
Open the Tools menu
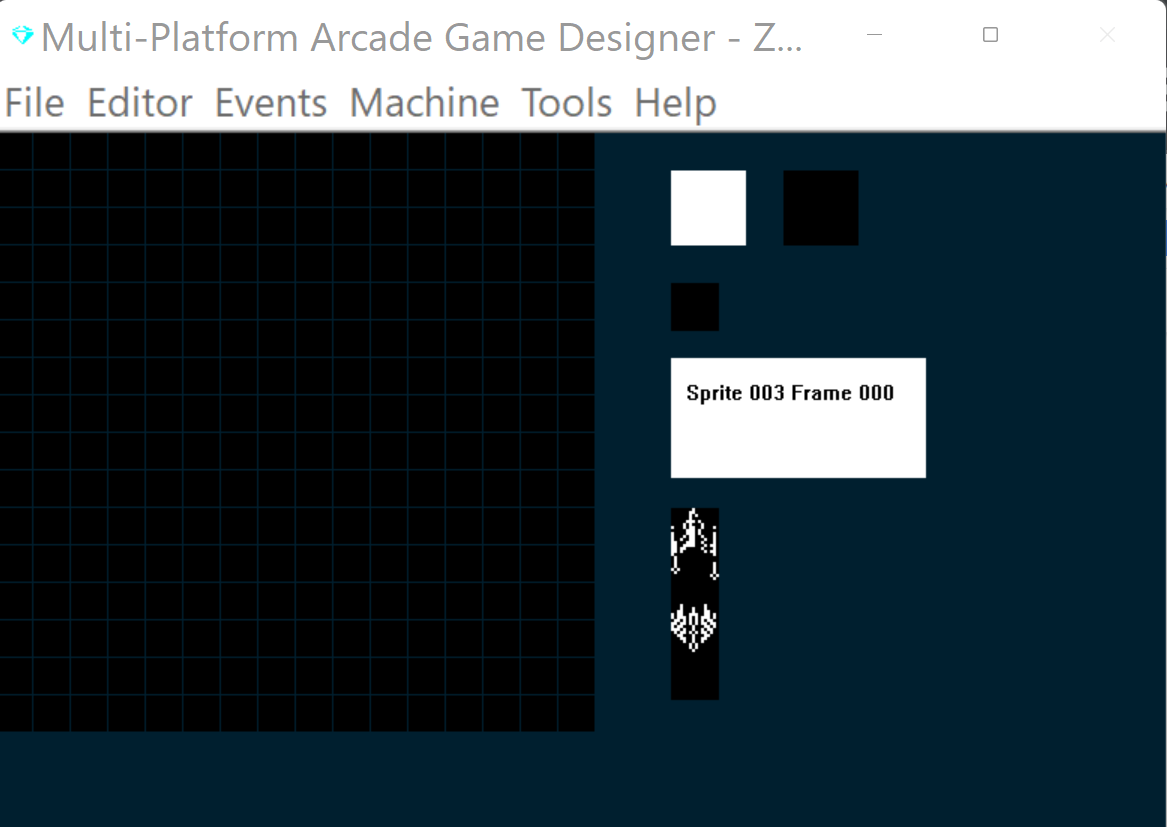(566, 102)
